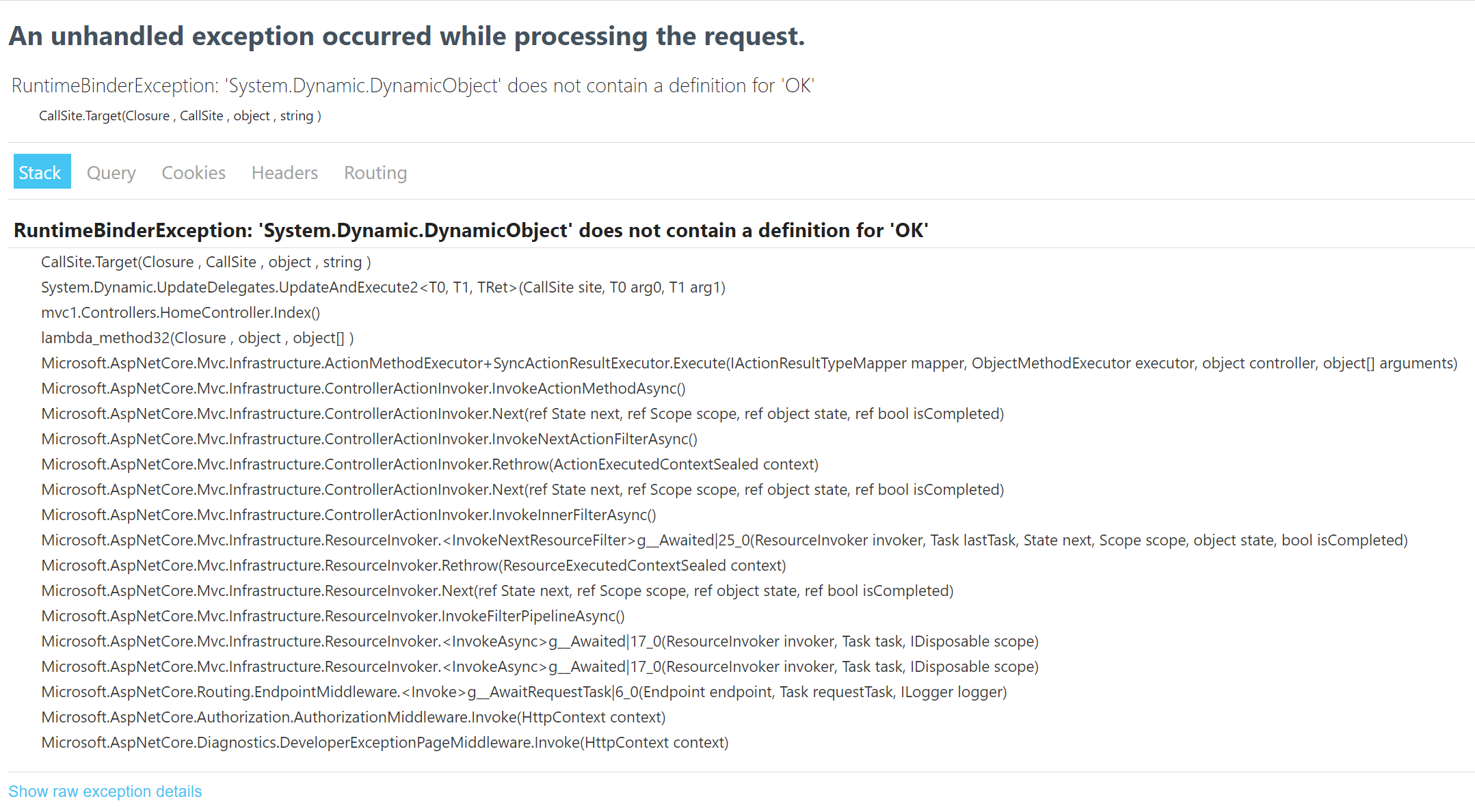
Task: Select the ResourceInvoker.Rethrow stack frame
Action: click(x=414, y=565)
